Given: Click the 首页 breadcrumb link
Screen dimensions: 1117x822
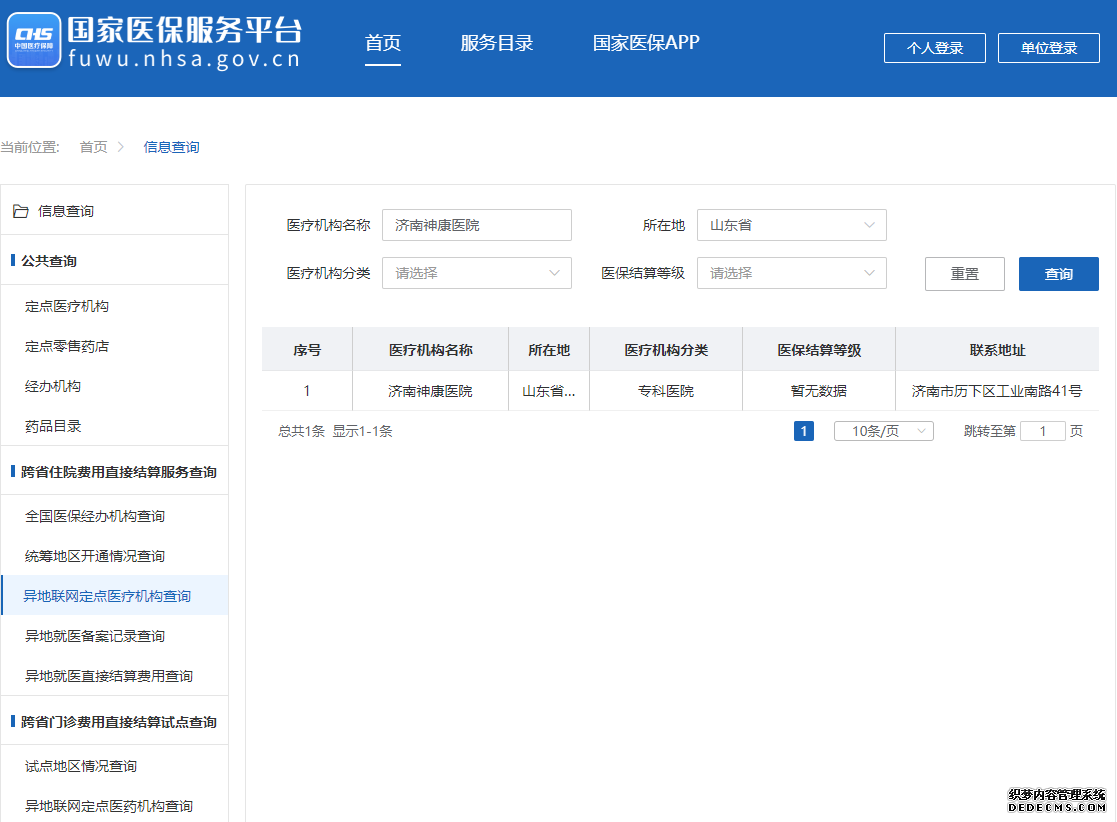Looking at the screenshot, I should coord(93,147).
